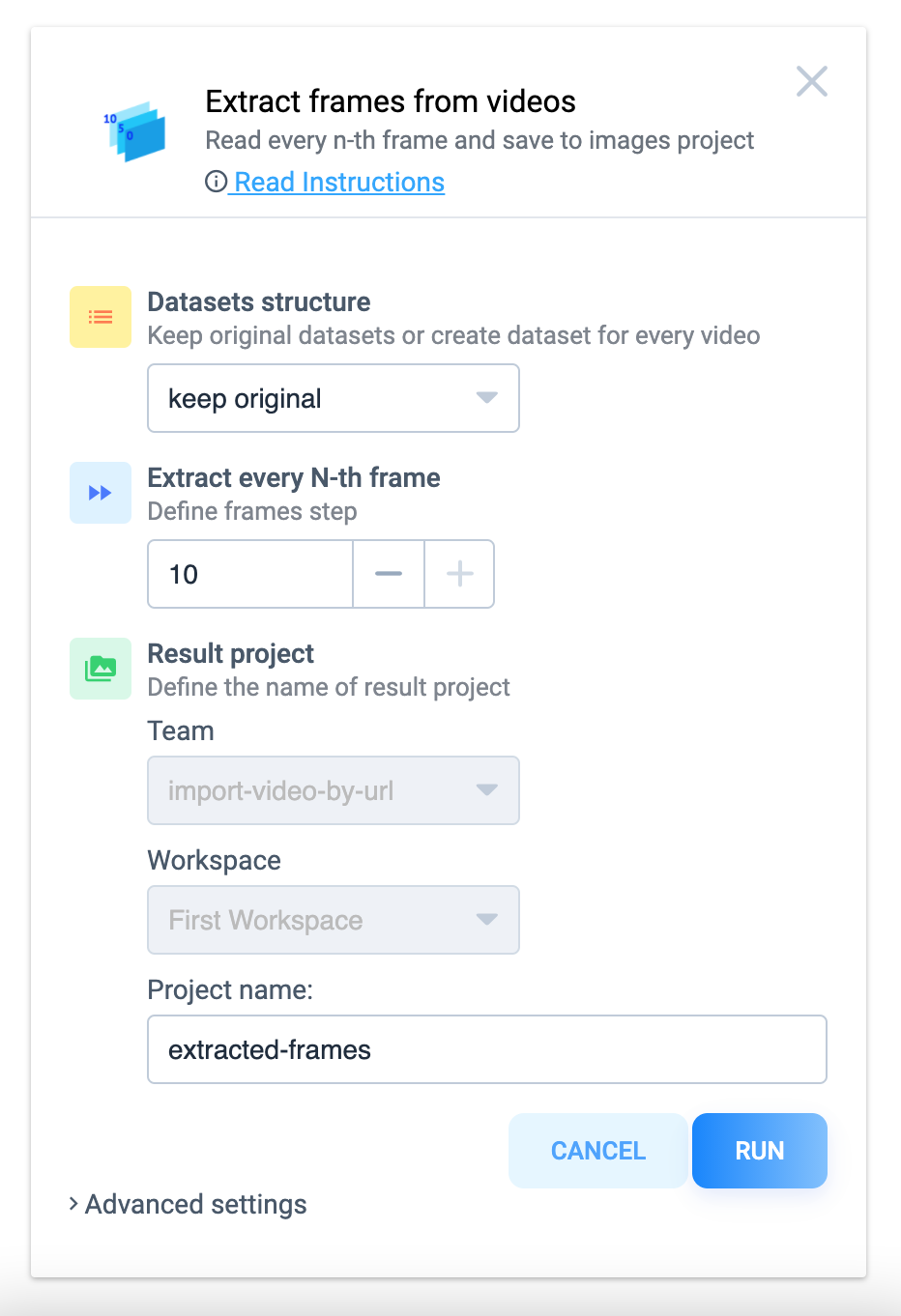Click the yellow Datasets structure list icon
This screenshot has width=901, height=1316.
[100, 317]
